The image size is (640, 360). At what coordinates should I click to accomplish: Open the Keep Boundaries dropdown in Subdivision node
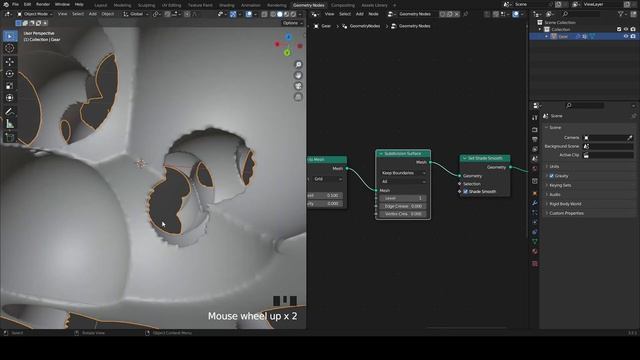point(403,173)
